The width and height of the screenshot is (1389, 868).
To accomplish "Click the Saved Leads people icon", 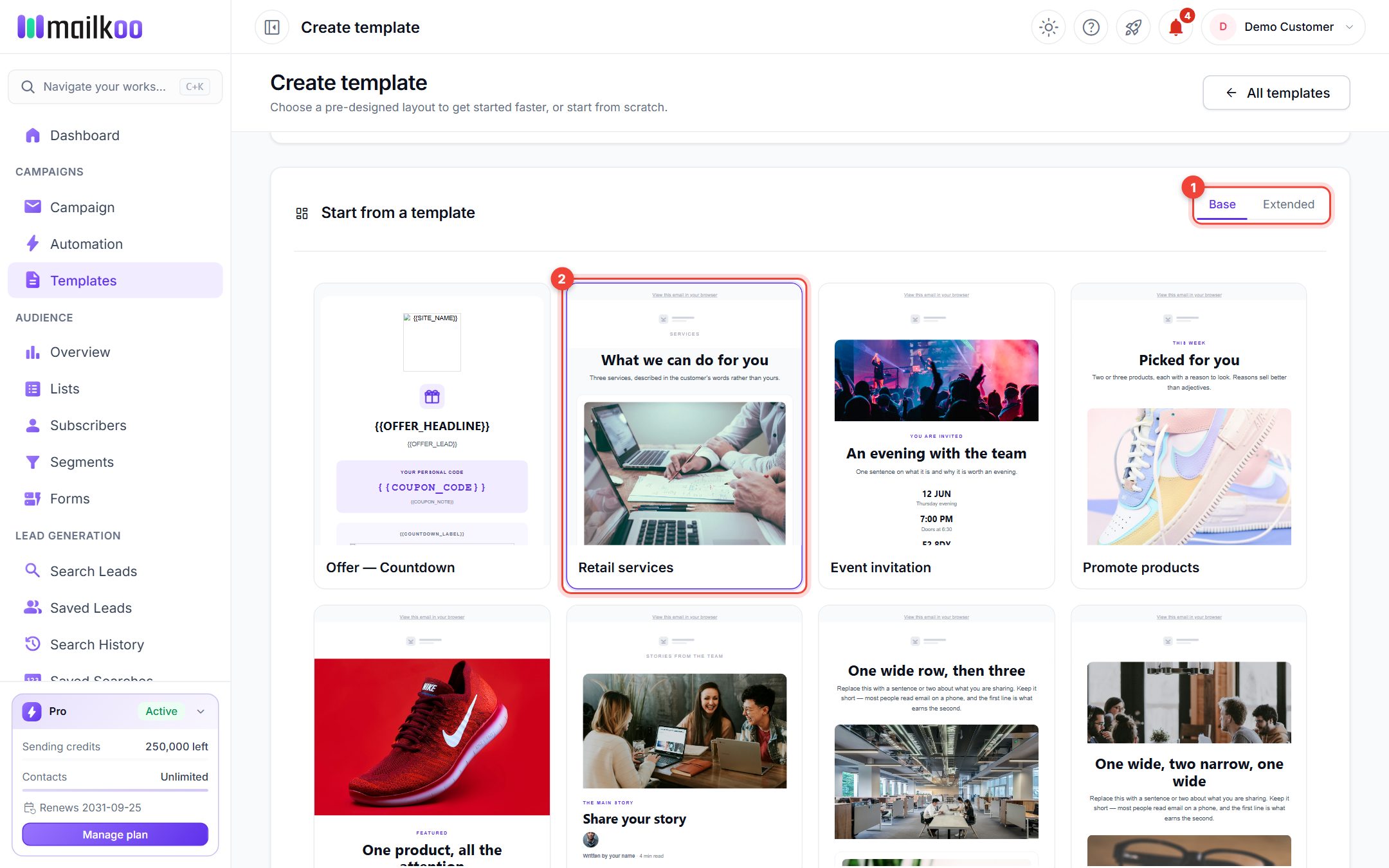I will coord(32,608).
